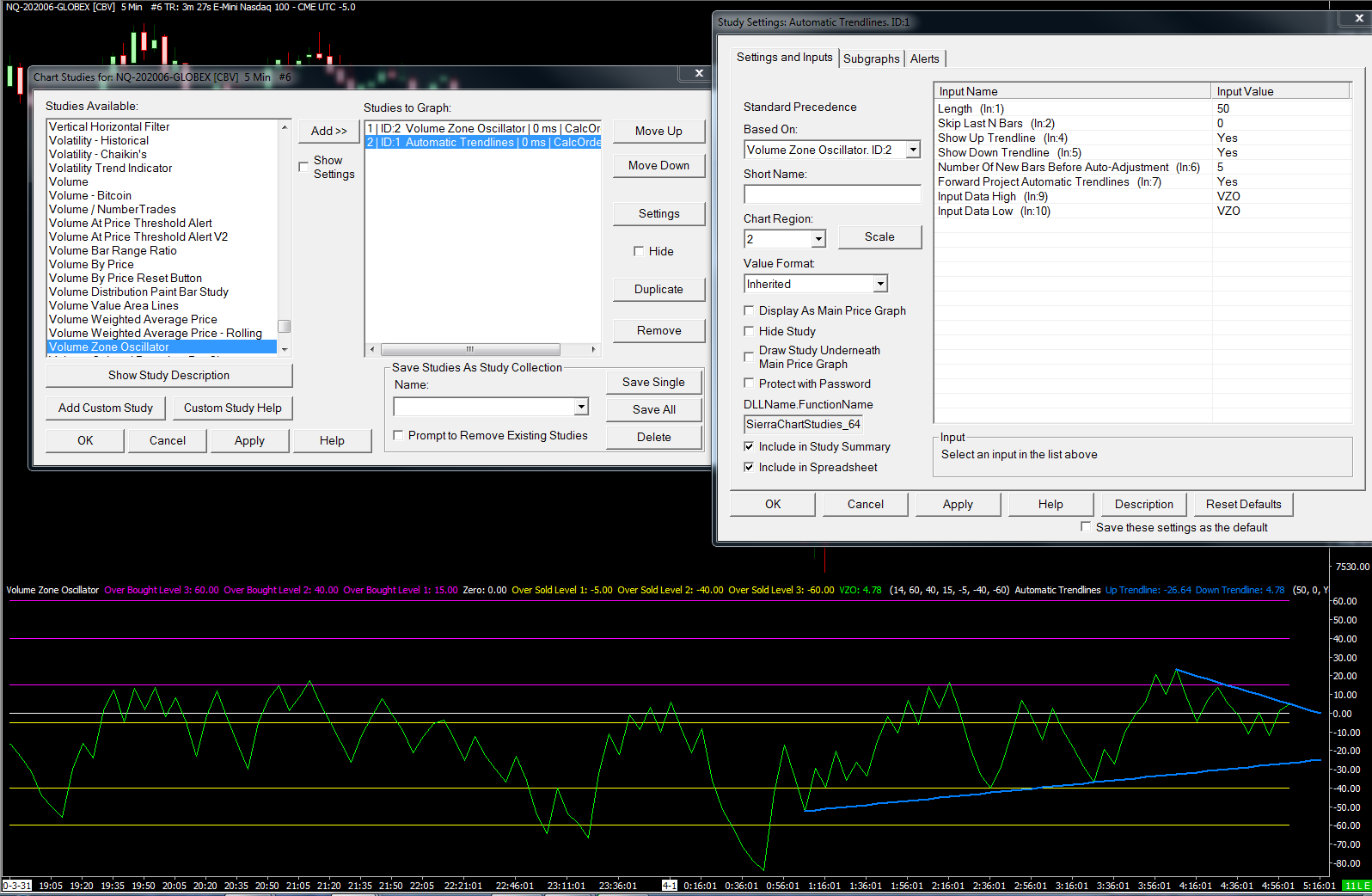This screenshot has width=1372, height=896.
Task: Select Volume Zone Oscillator in Studies Available
Action: coord(162,347)
